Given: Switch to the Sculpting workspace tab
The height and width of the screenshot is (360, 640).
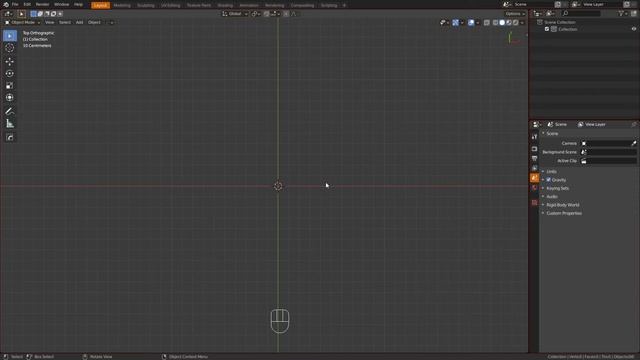Looking at the screenshot, I should (x=146, y=5).
